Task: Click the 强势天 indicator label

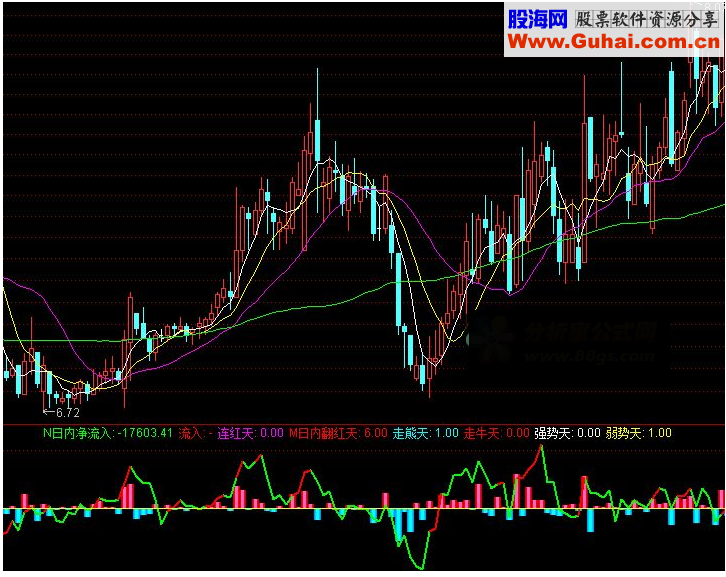Action: (x=554, y=433)
